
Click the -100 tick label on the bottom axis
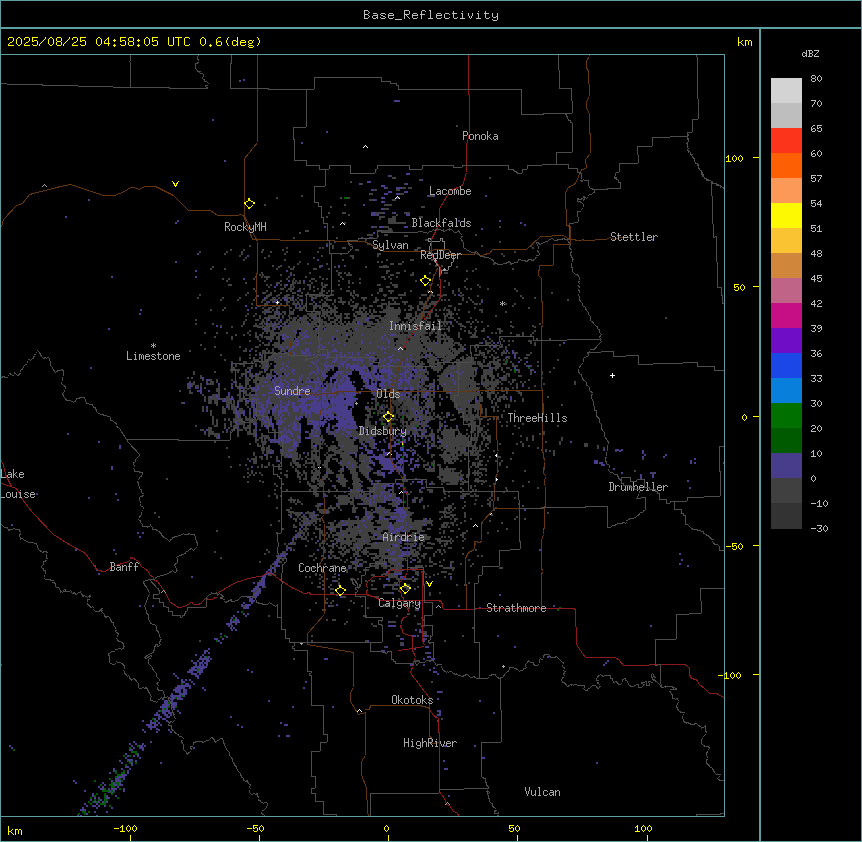(x=126, y=828)
